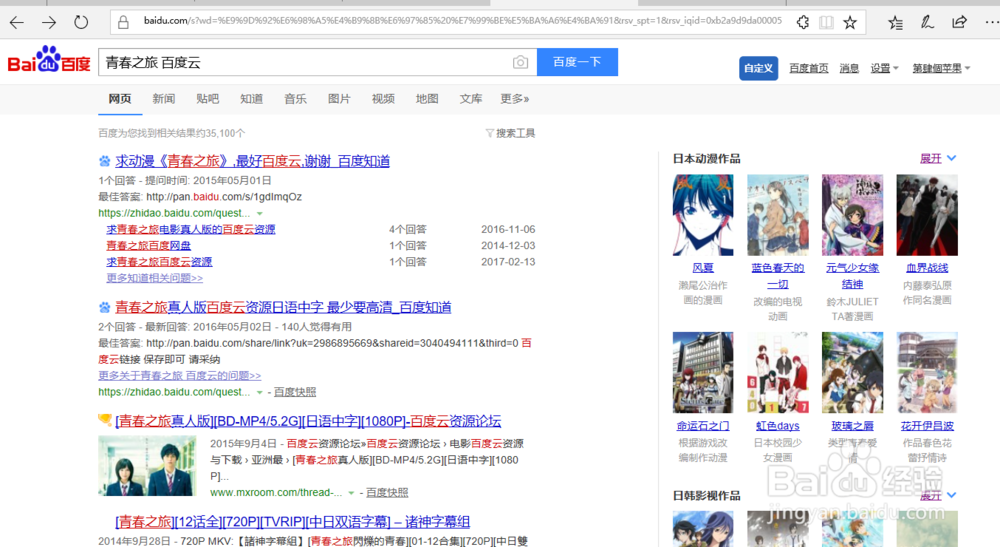Switch to the 图片 tab
1000x547 pixels.
pos(339,99)
